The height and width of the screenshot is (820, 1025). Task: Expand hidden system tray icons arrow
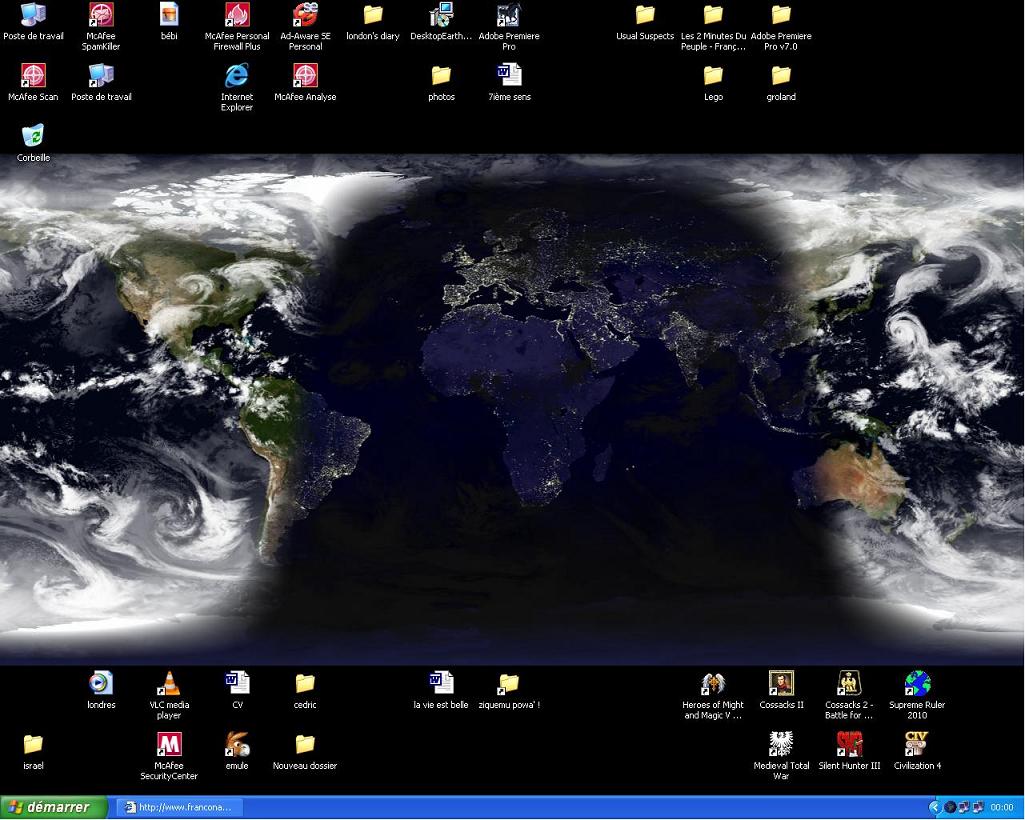pos(935,807)
